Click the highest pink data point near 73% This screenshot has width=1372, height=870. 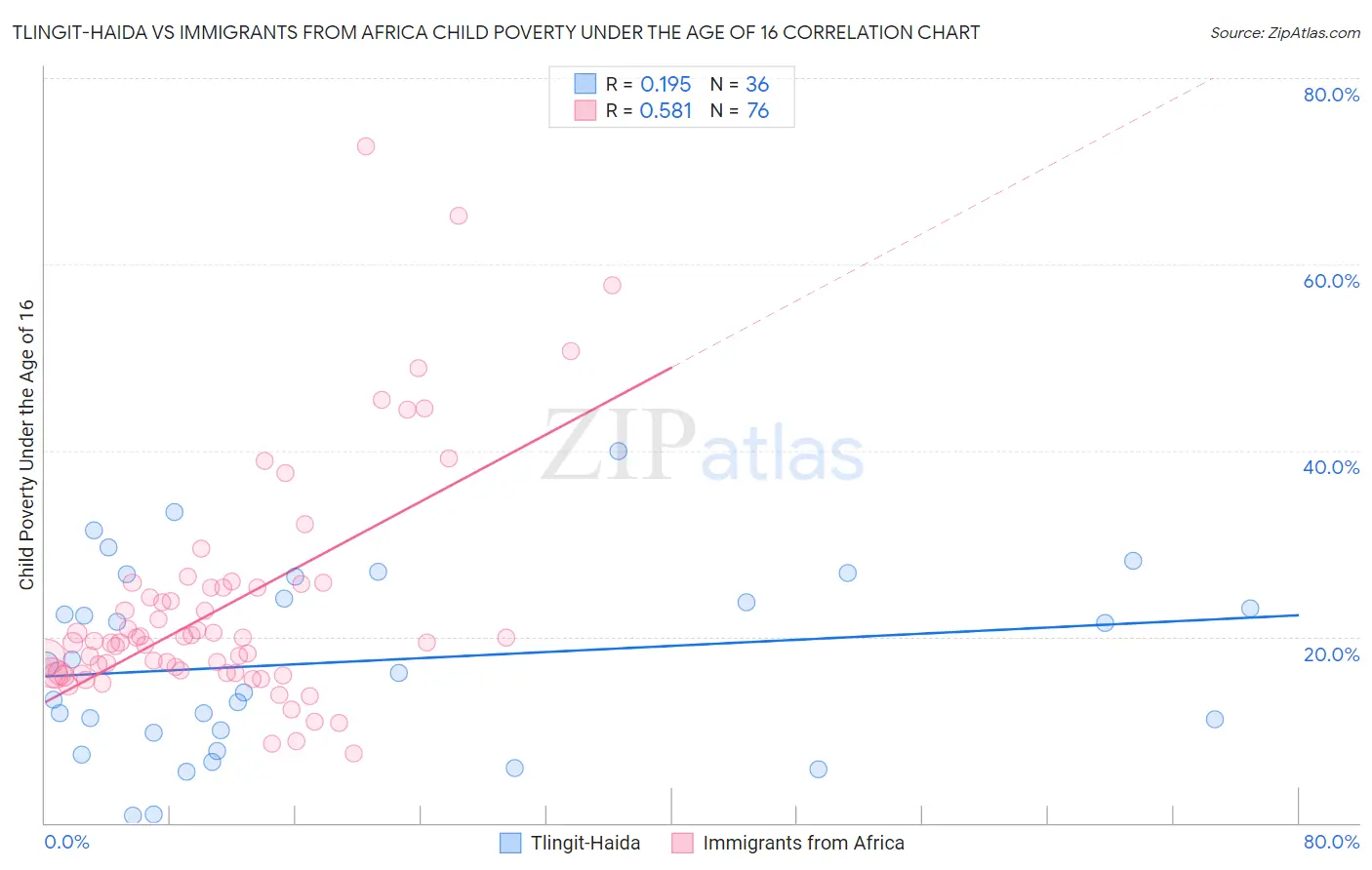coord(366,146)
